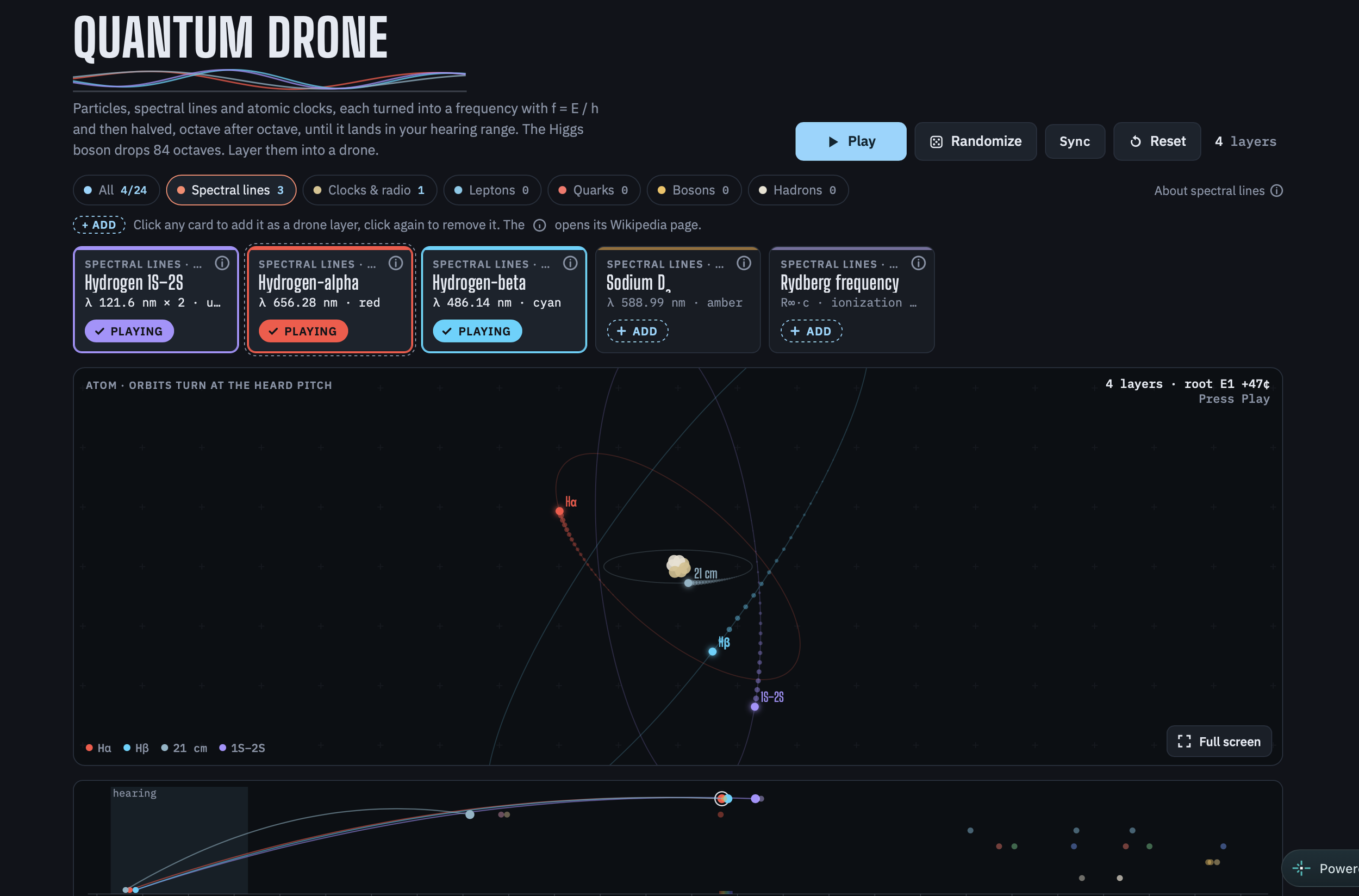The width and height of the screenshot is (1359, 896).
Task: Click the 4 layers counter text
Action: 1245,141
